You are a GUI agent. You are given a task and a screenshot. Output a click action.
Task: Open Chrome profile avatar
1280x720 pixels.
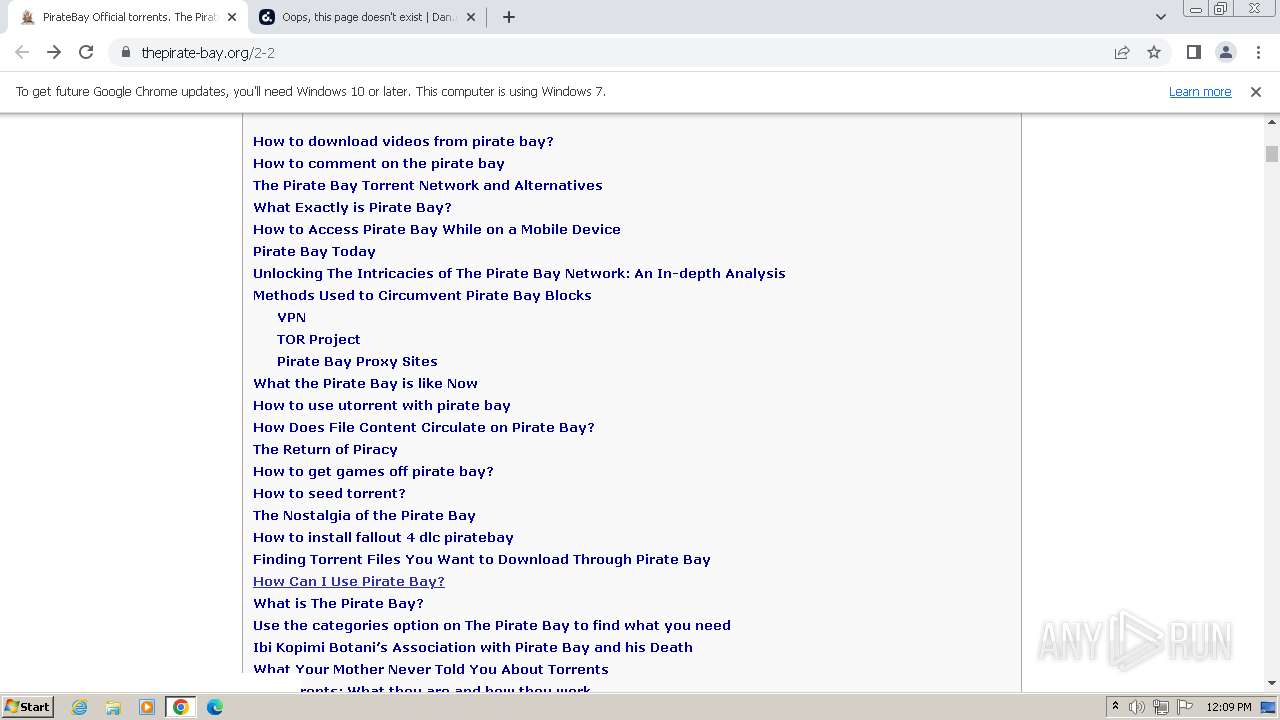pyautogui.click(x=1225, y=52)
